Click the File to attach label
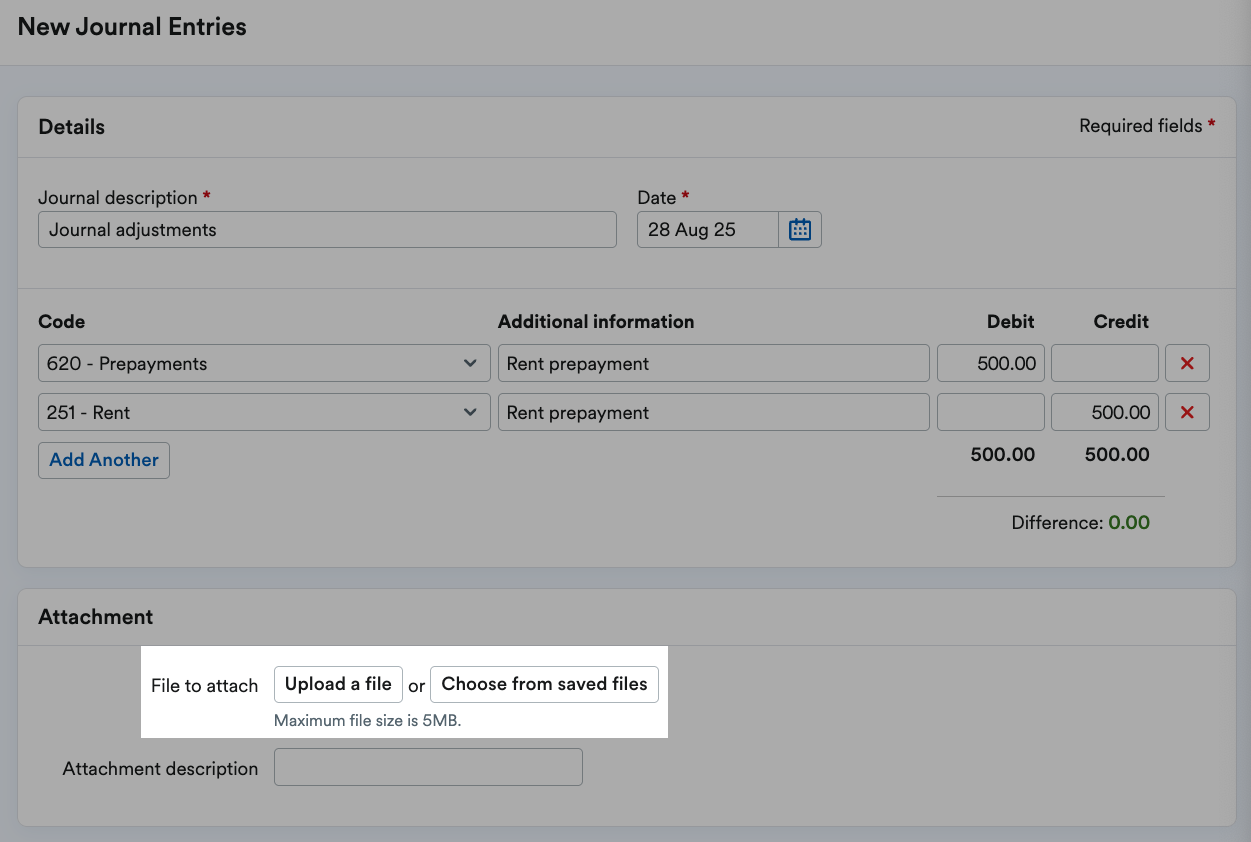This screenshot has height=842, width=1251. [x=204, y=686]
